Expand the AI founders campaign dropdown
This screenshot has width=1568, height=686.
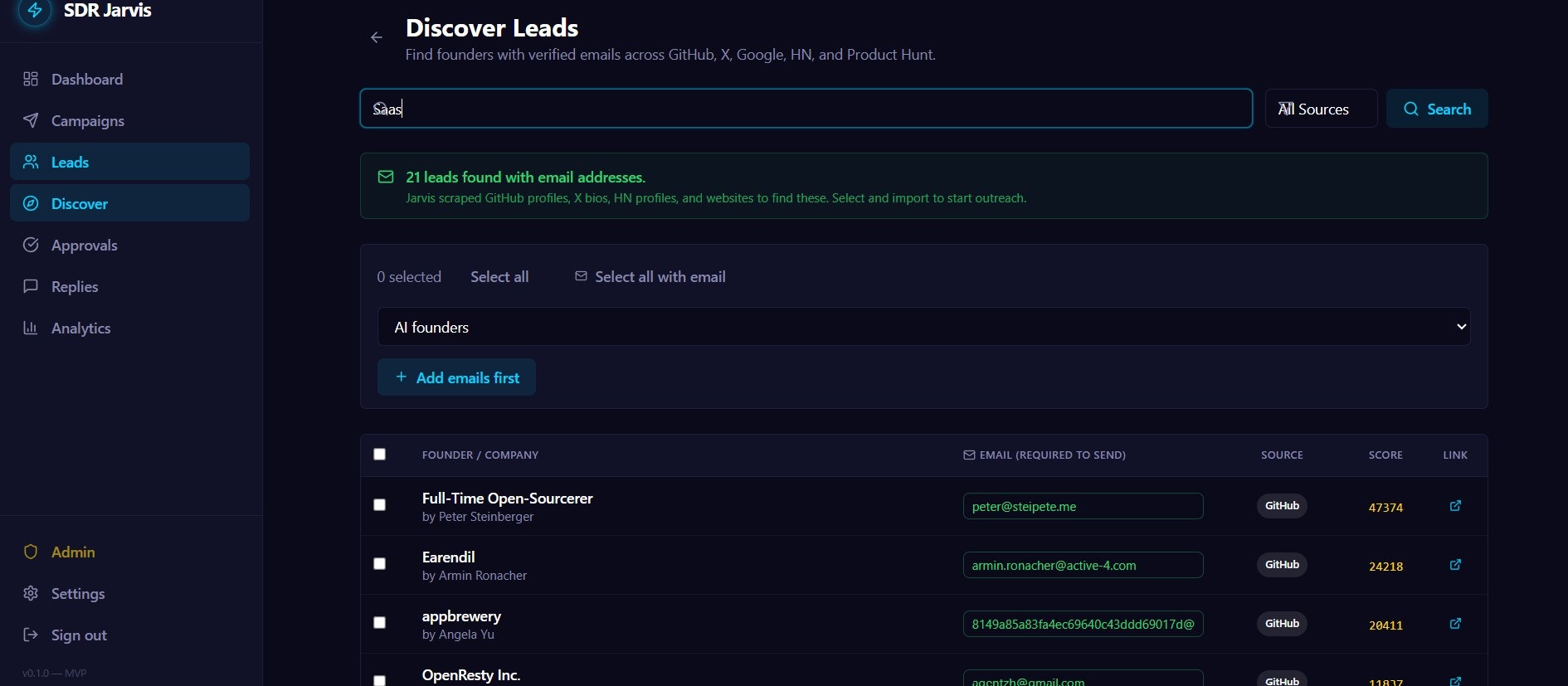point(923,327)
